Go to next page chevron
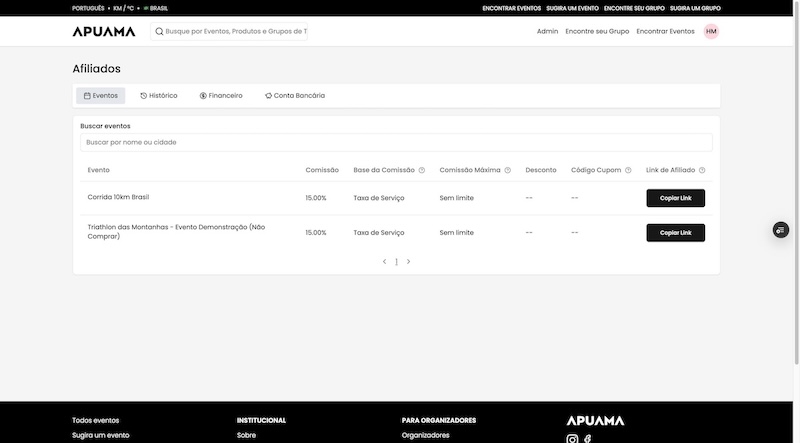The image size is (800, 443). [x=408, y=262]
